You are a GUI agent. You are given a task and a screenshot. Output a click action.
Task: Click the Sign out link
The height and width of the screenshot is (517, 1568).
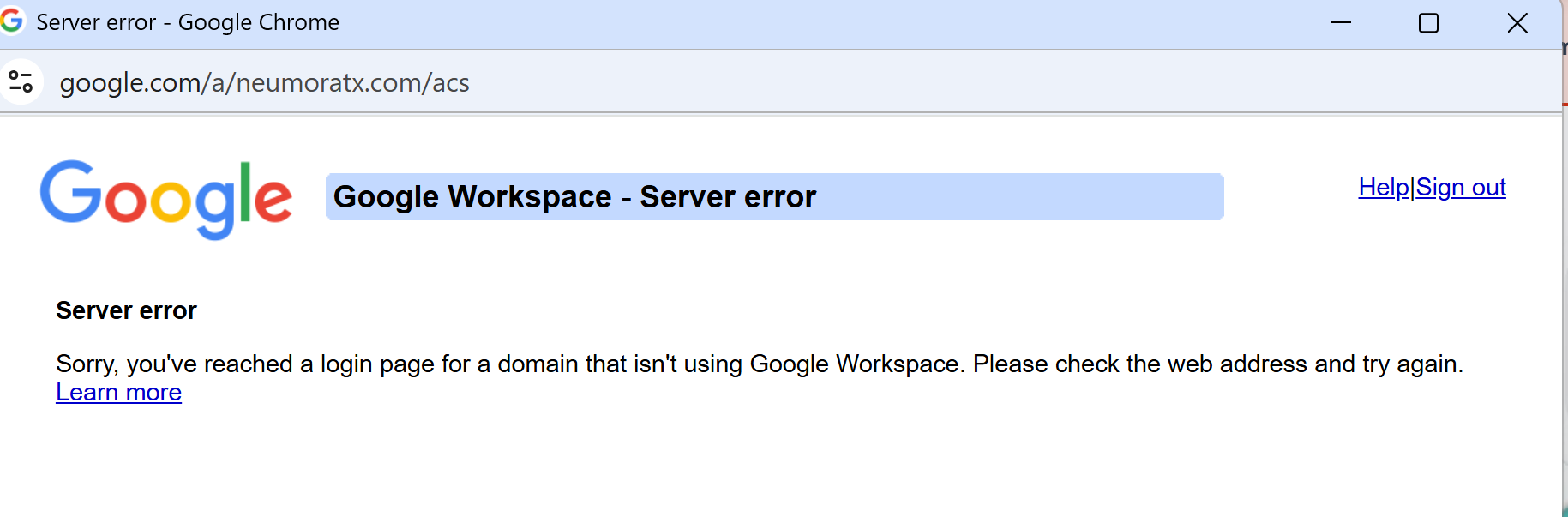click(x=1461, y=187)
